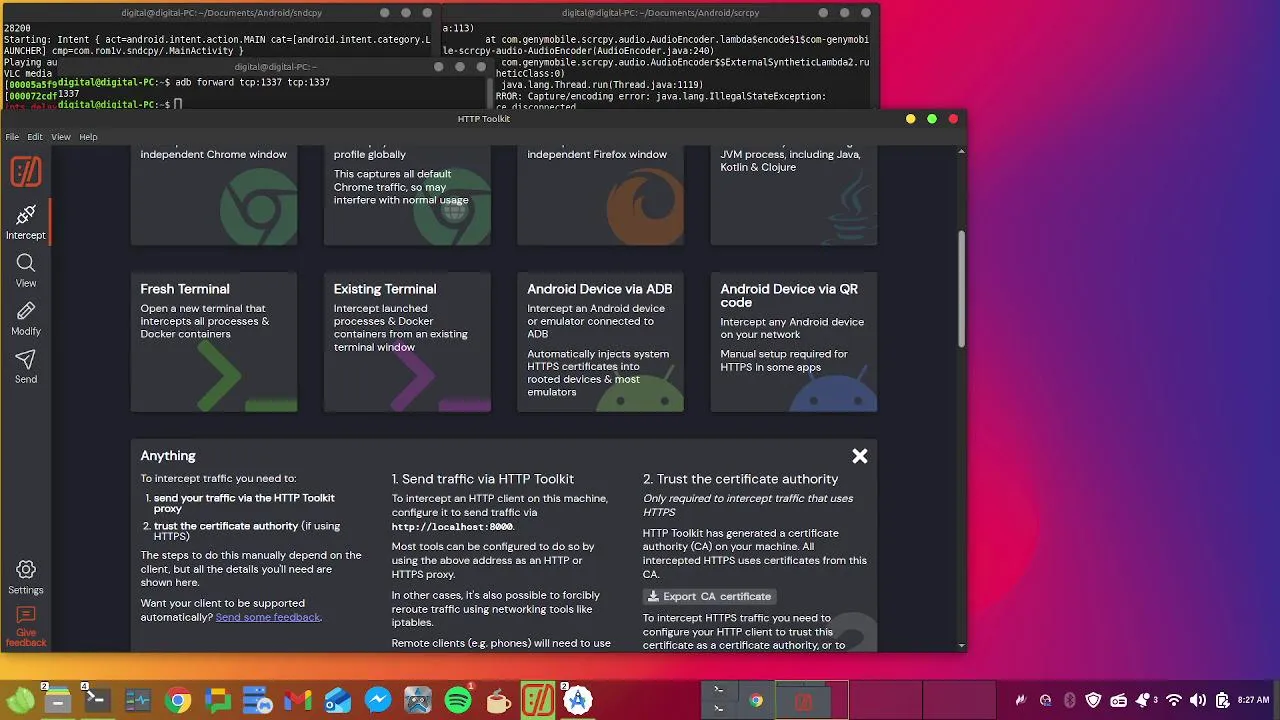Open the notifications bell in tray

point(1143,700)
